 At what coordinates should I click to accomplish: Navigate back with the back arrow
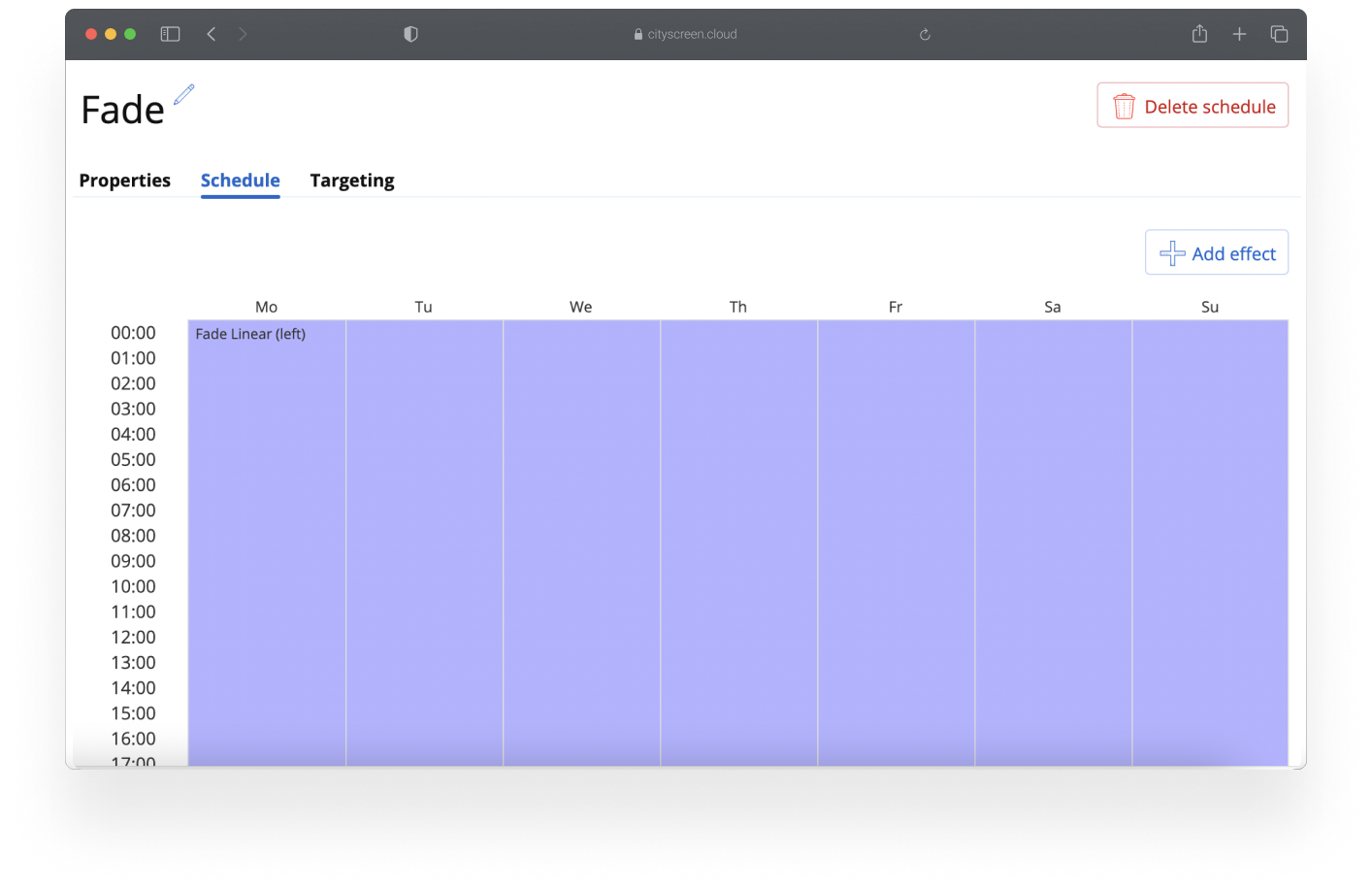pyautogui.click(x=212, y=33)
